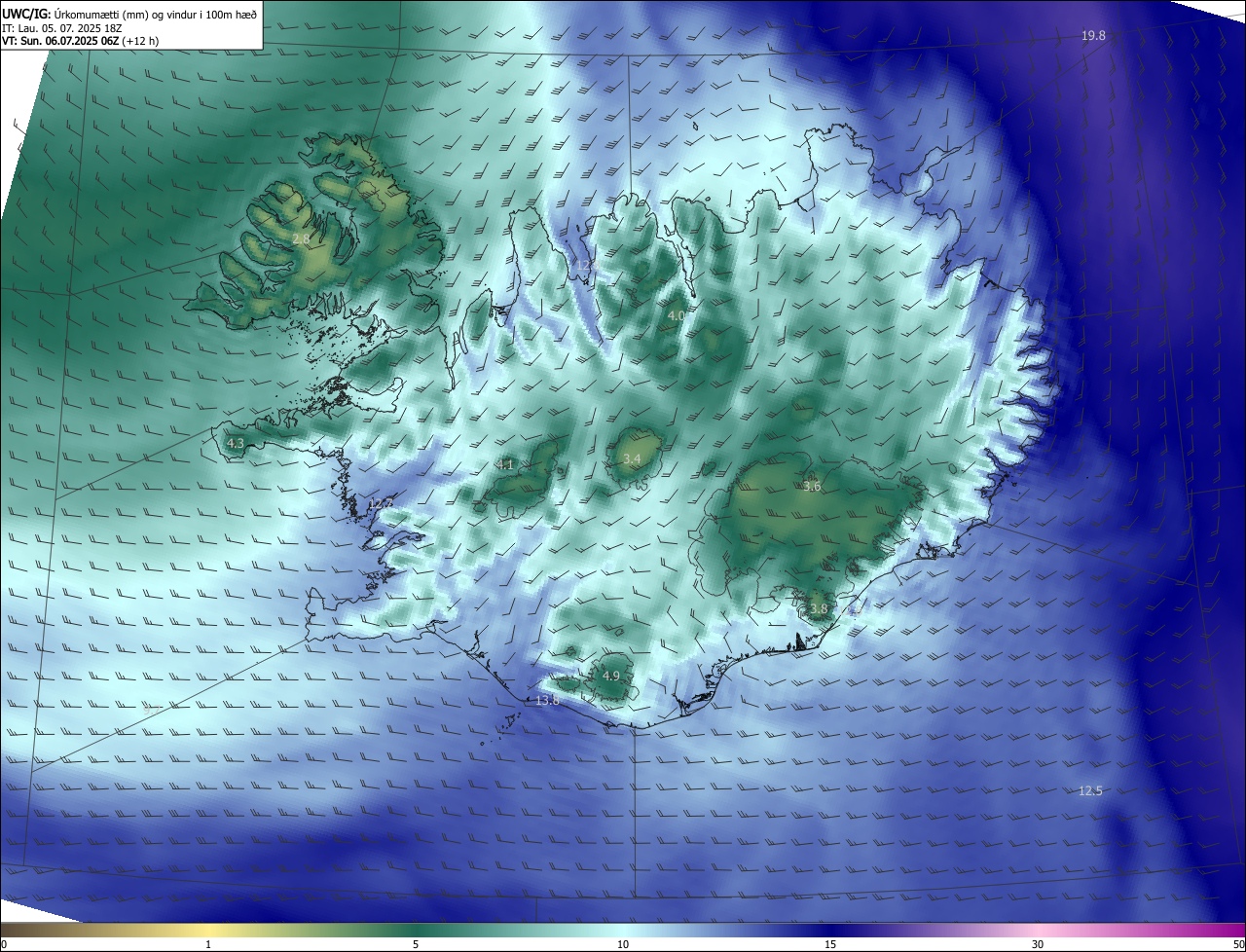Click the valid time "VT: Sun. 06.07.2025 06Z (+12 h)"
This screenshot has width=1246, height=952.
(x=80, y=41)
